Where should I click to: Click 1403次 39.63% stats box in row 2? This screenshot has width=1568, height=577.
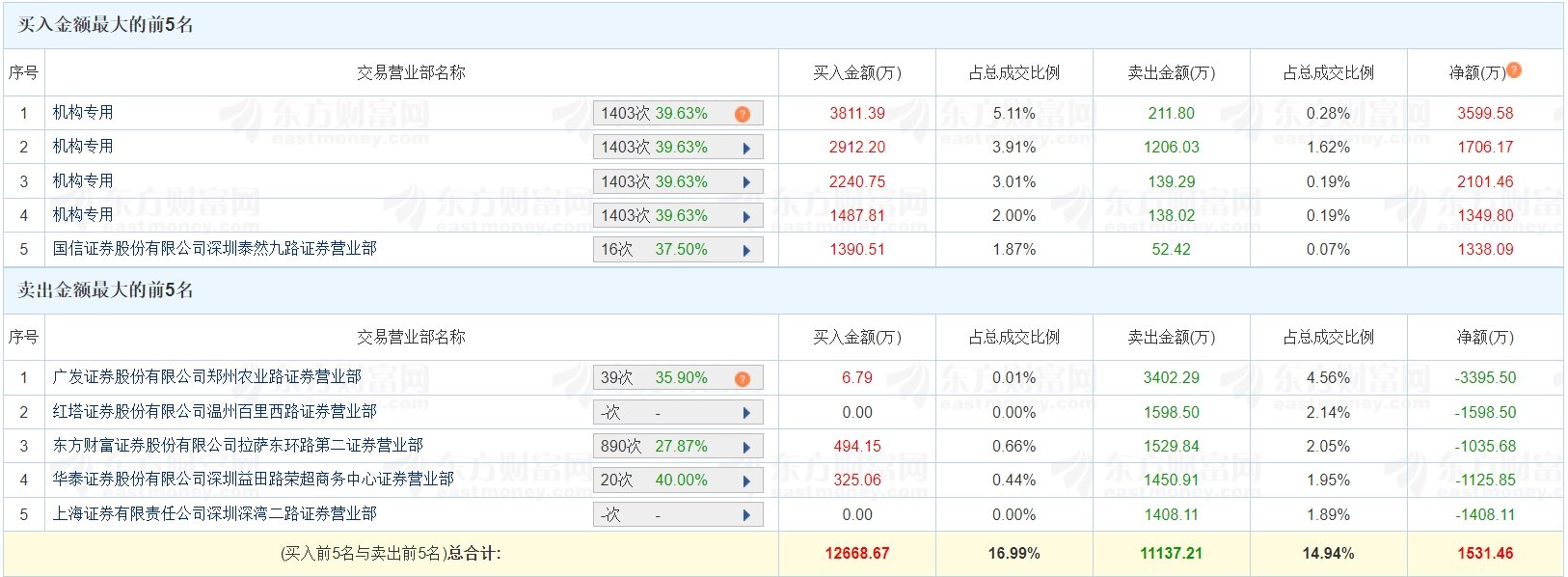click(678, 148)
